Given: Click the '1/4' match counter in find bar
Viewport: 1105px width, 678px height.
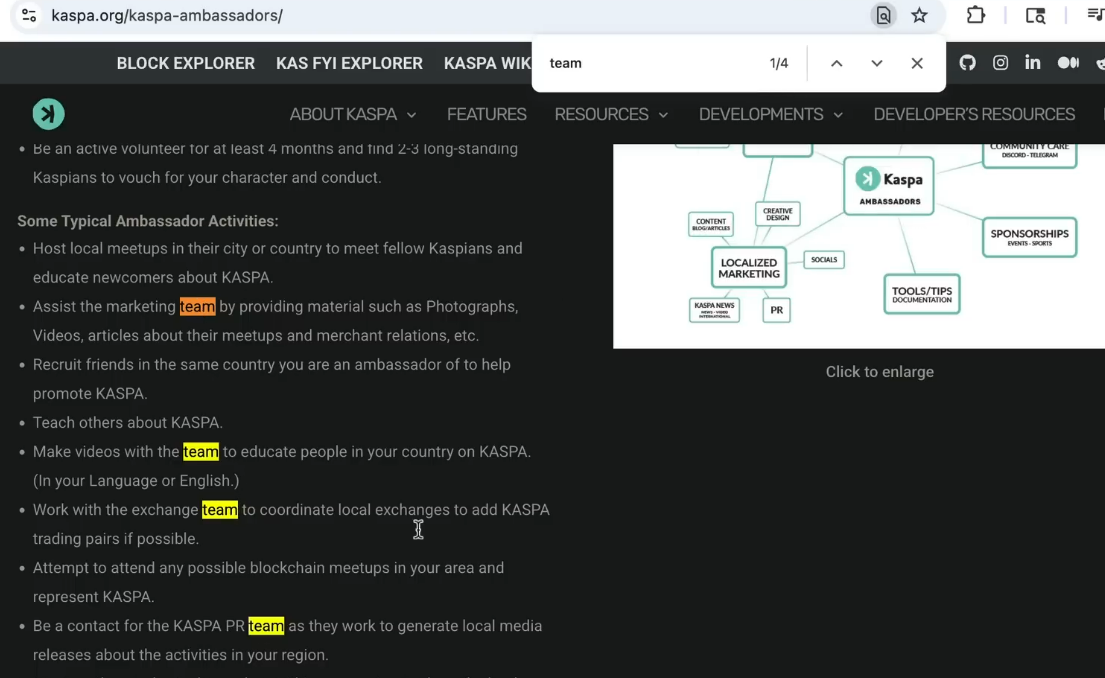Looking at the screenshot, I should coord(779,63).
